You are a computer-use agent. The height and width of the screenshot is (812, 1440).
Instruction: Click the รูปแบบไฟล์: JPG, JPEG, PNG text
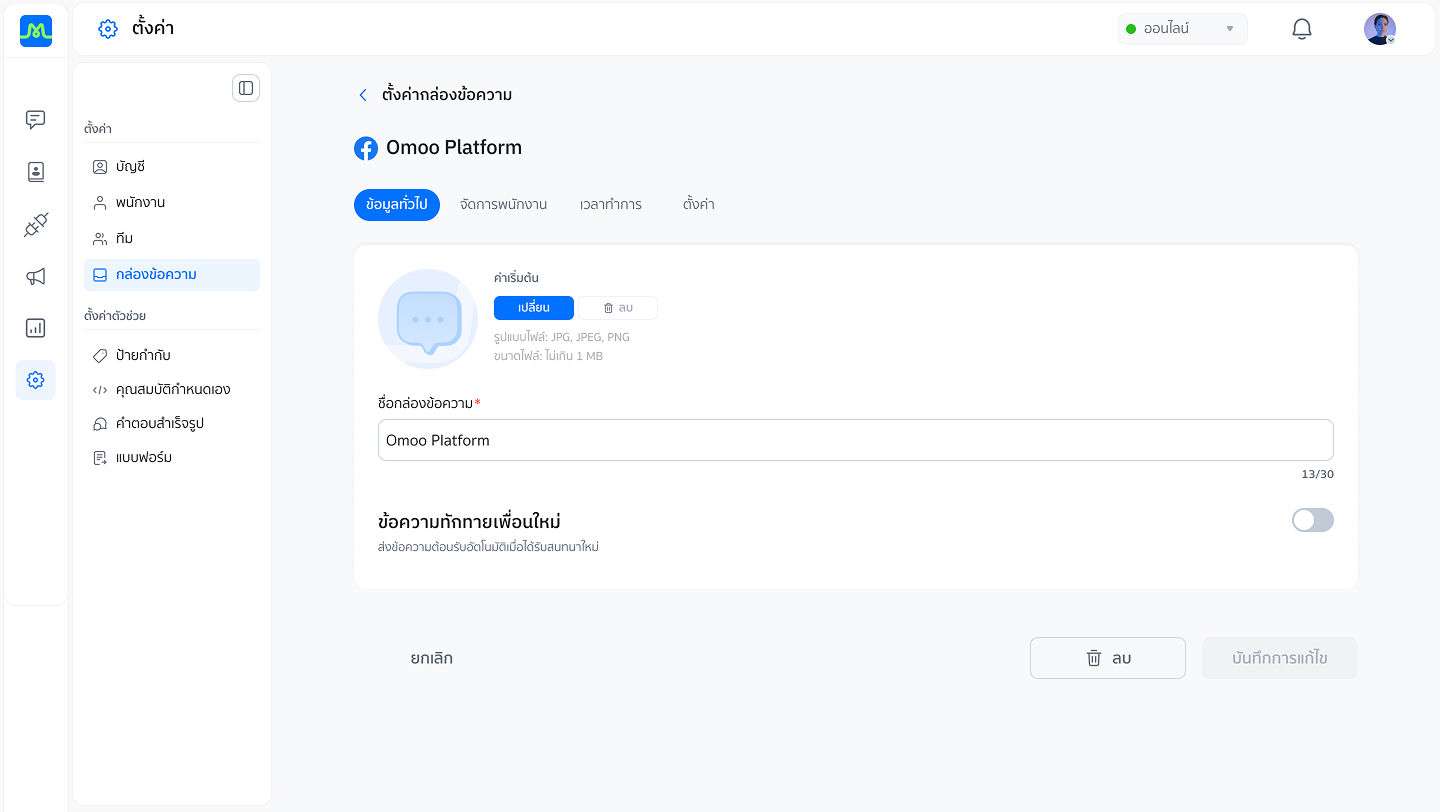coord(562,337)
